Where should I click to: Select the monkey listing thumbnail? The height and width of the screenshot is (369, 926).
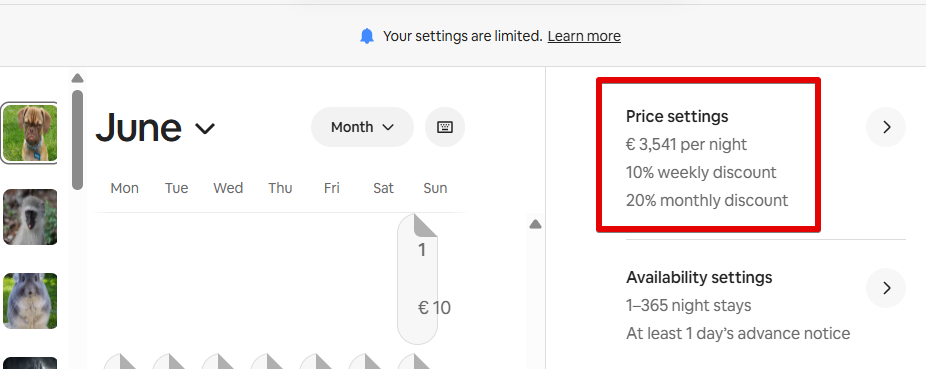point(30,217)
